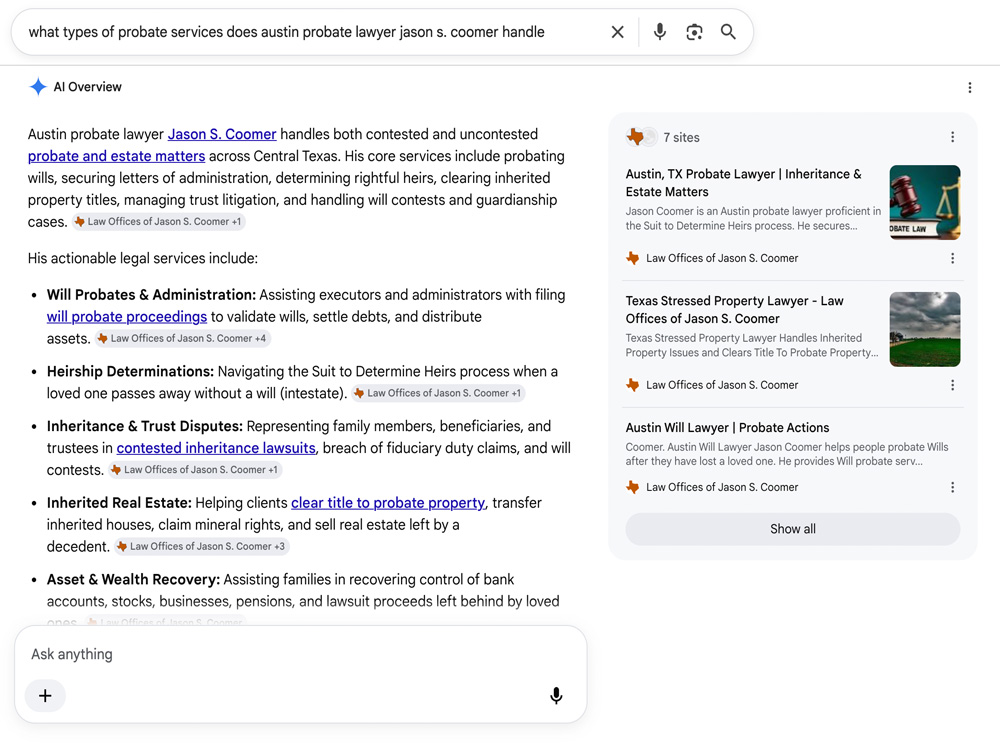Open options for the Texas Stressed Property Lawyer result

click(x=952, y=385)
